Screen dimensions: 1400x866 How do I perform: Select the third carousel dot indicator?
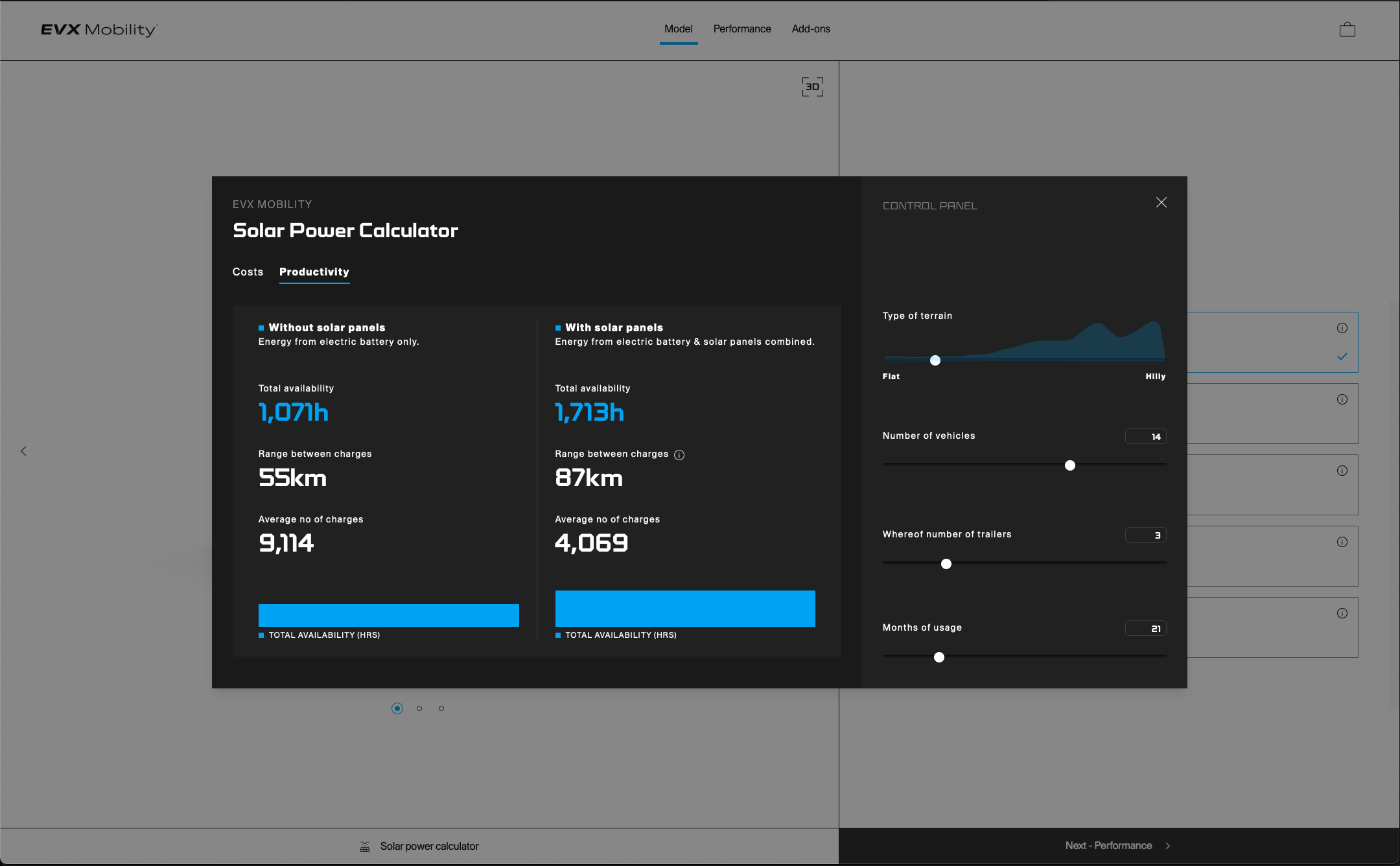click(x=441, y=708)
